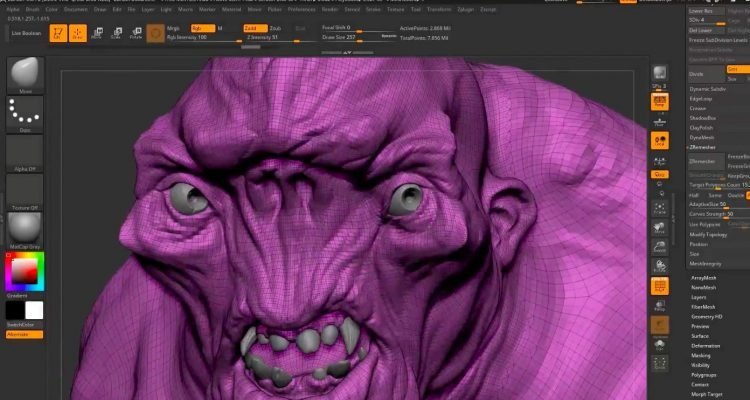Toggle the Live Boolean button

pyautogui.click(x=26, y=33)
